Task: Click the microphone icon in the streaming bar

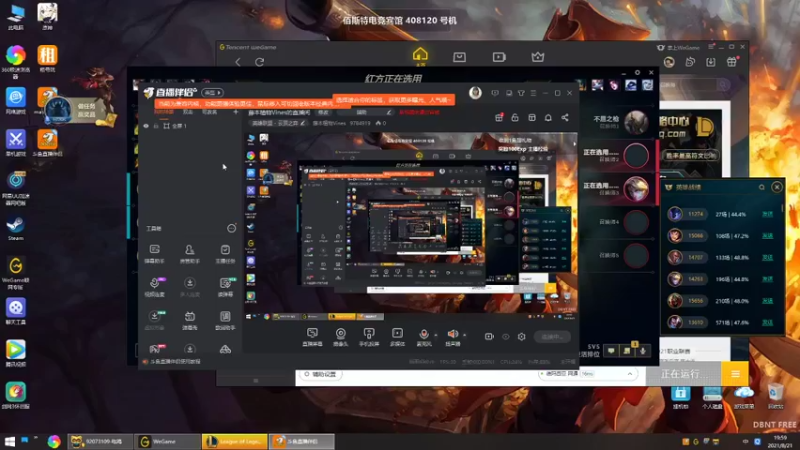Action: (x=423, y=335)
